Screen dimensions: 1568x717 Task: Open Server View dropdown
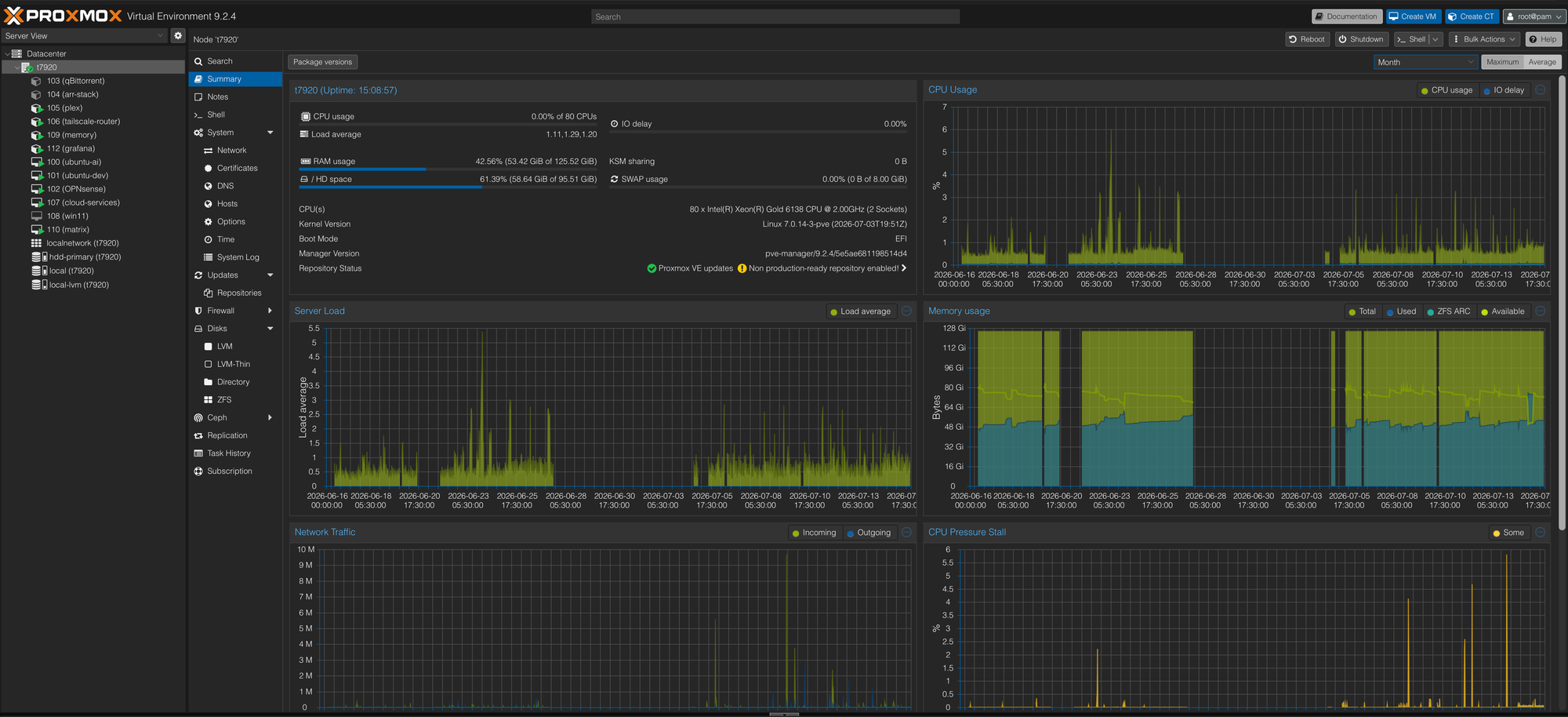[x=160, y=35]
